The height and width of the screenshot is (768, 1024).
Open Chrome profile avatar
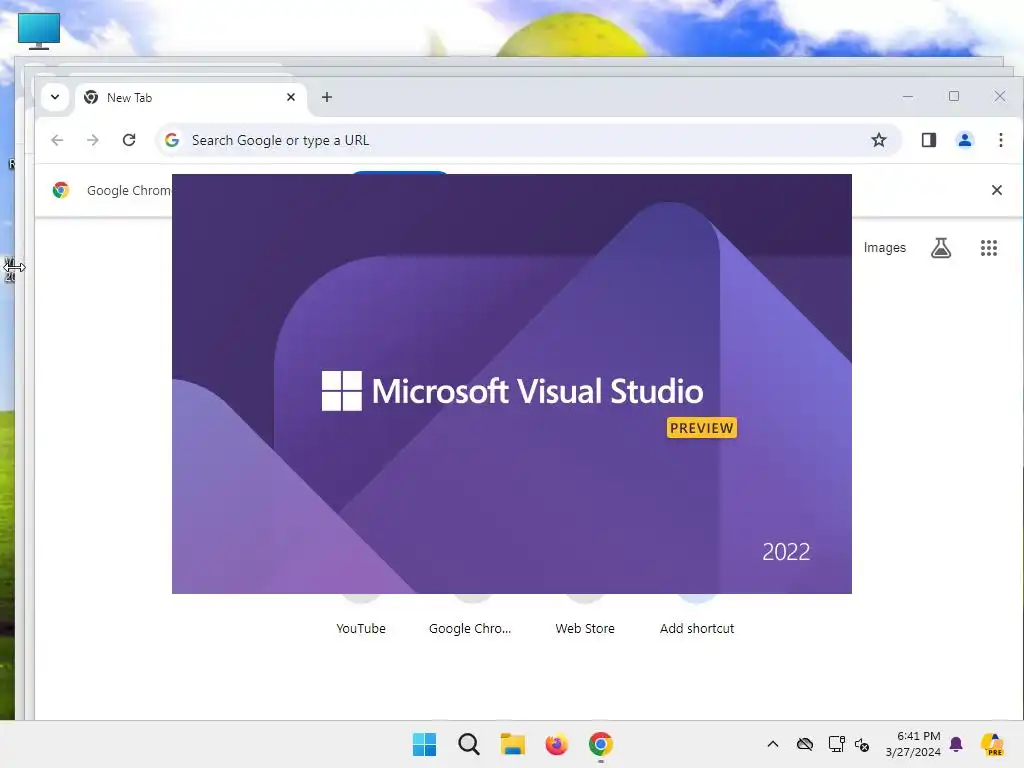(x=965, y=140)
